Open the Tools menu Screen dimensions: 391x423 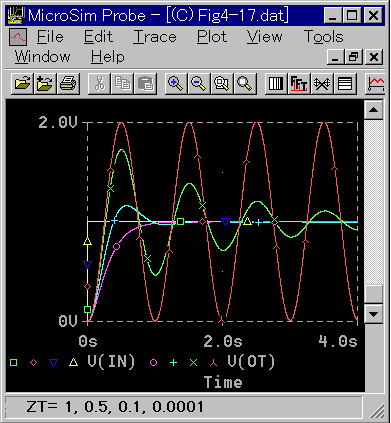(x=324, y=37)
